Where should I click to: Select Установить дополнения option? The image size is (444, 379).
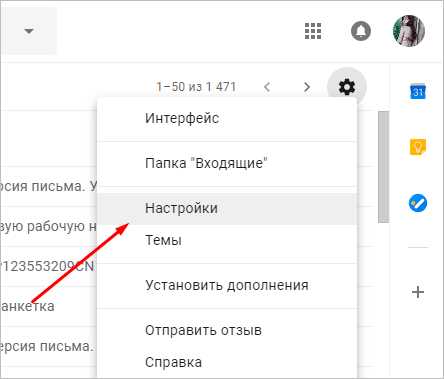coord(227,285)
